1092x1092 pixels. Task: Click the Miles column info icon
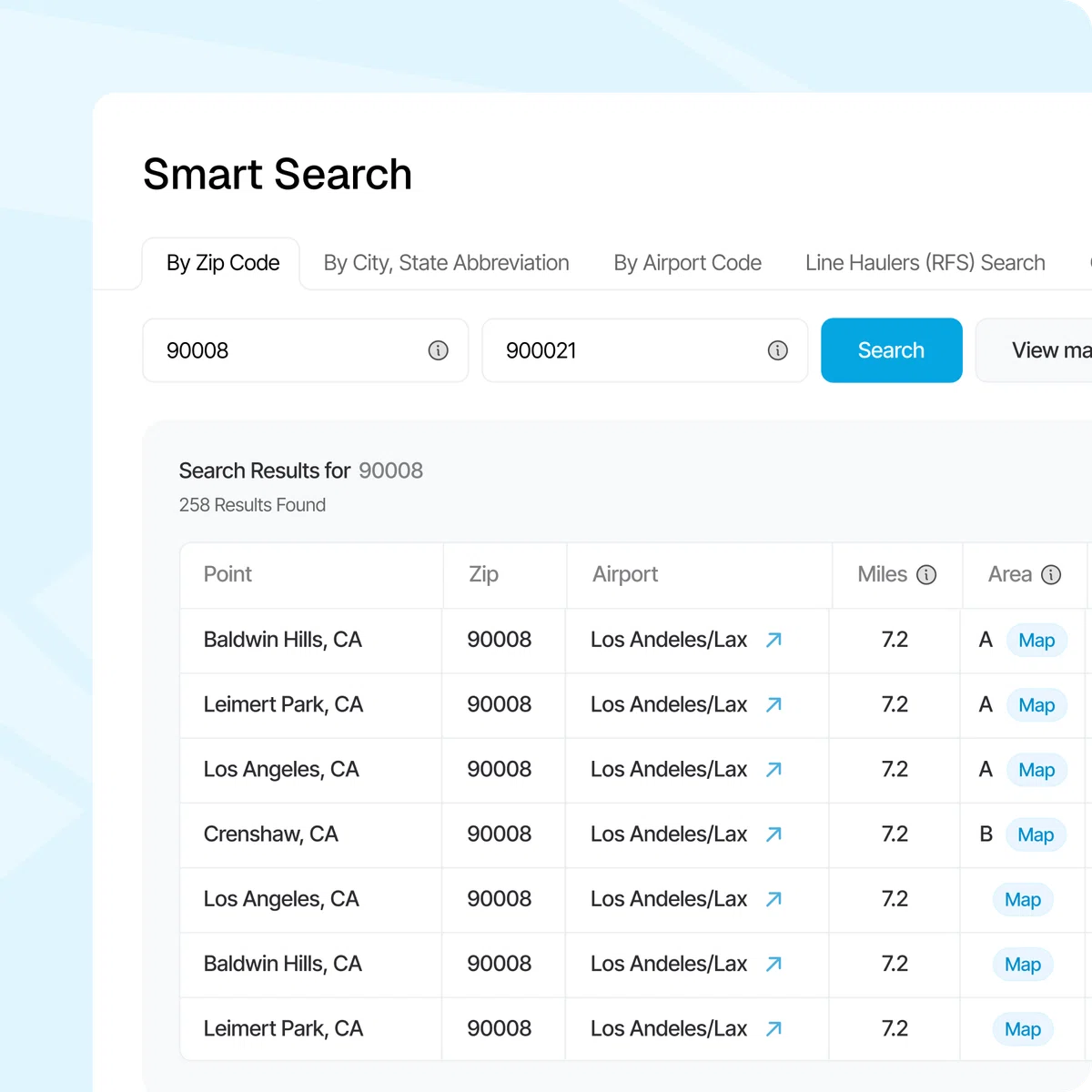point(926,574)
